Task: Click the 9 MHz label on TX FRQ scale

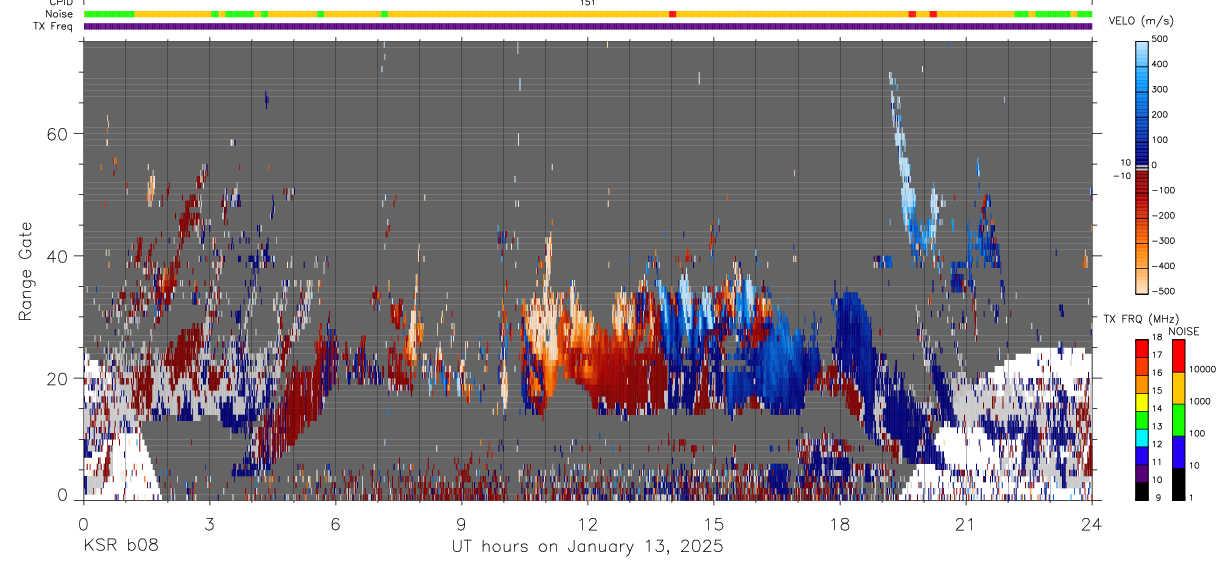Action: [x=1157, y=498]
